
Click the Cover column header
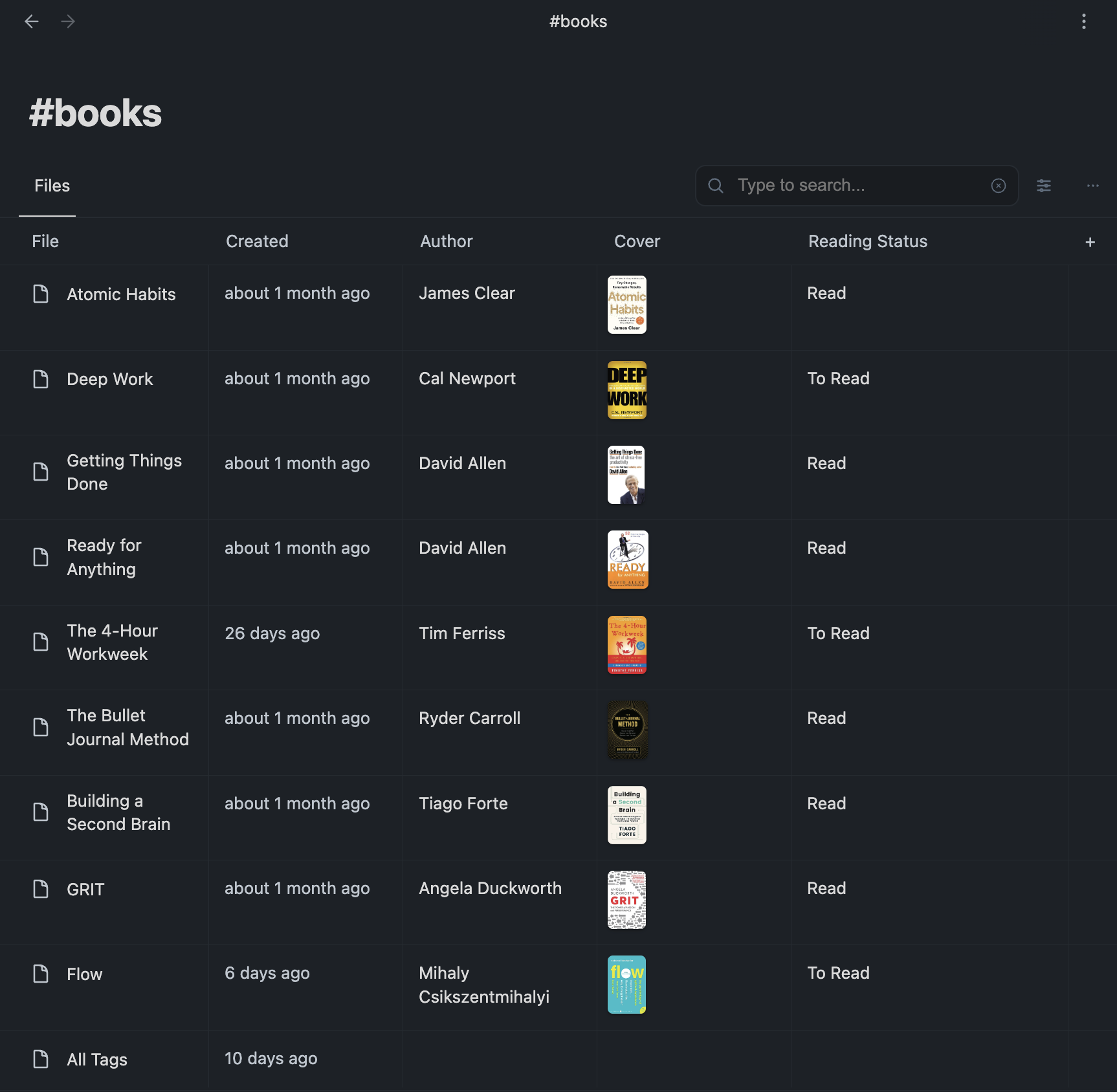[637, 241]
